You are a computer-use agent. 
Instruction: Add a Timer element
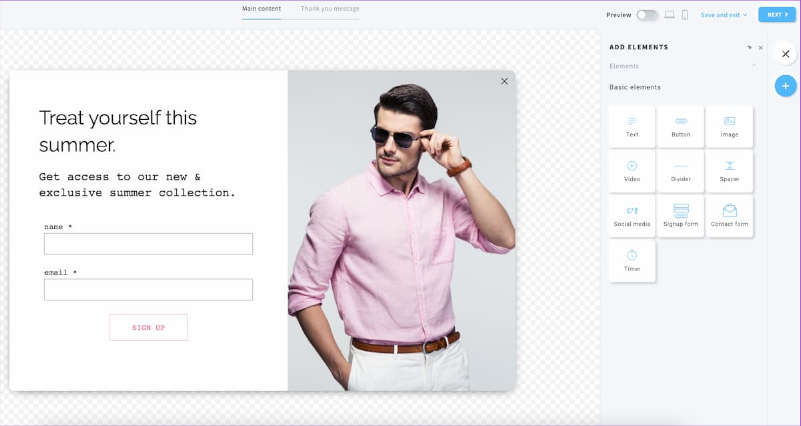[632, 261]
